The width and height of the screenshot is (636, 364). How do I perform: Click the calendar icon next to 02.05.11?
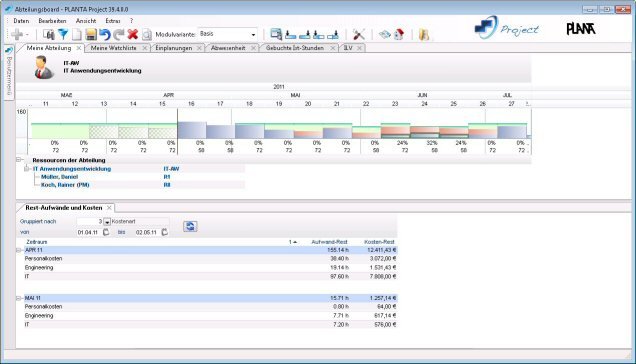(x=164, y=232)
